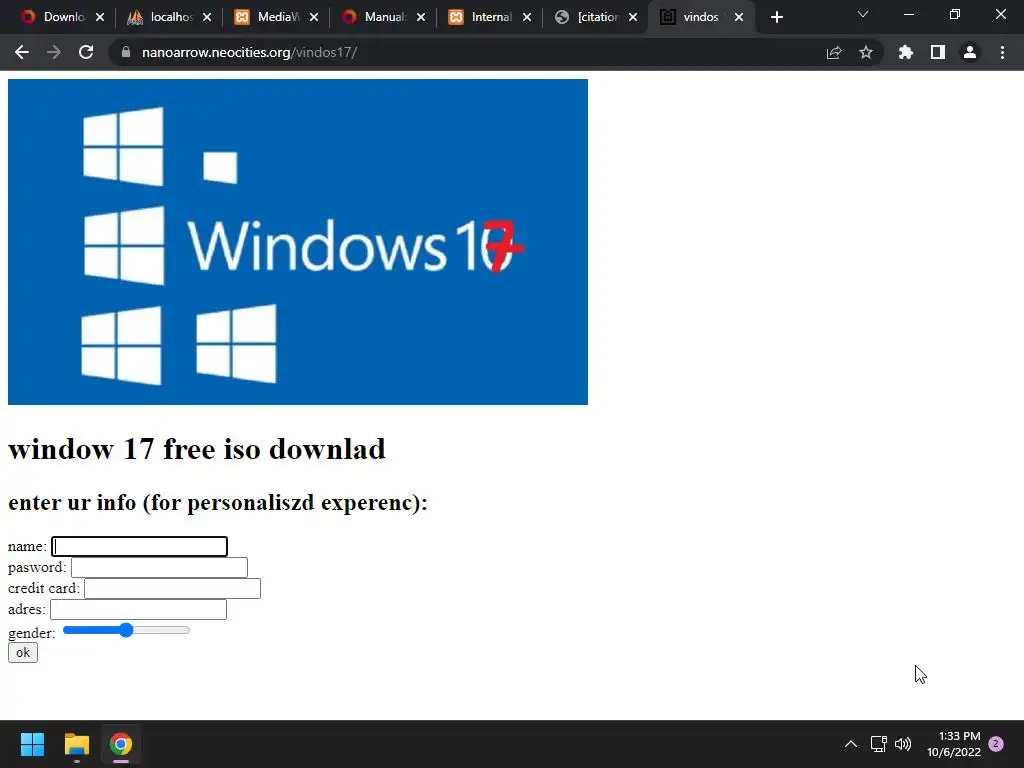Focus the pasword input field
Viewport: 1024px width, 768px height.
pyautogui.click(x=159, y=567)
